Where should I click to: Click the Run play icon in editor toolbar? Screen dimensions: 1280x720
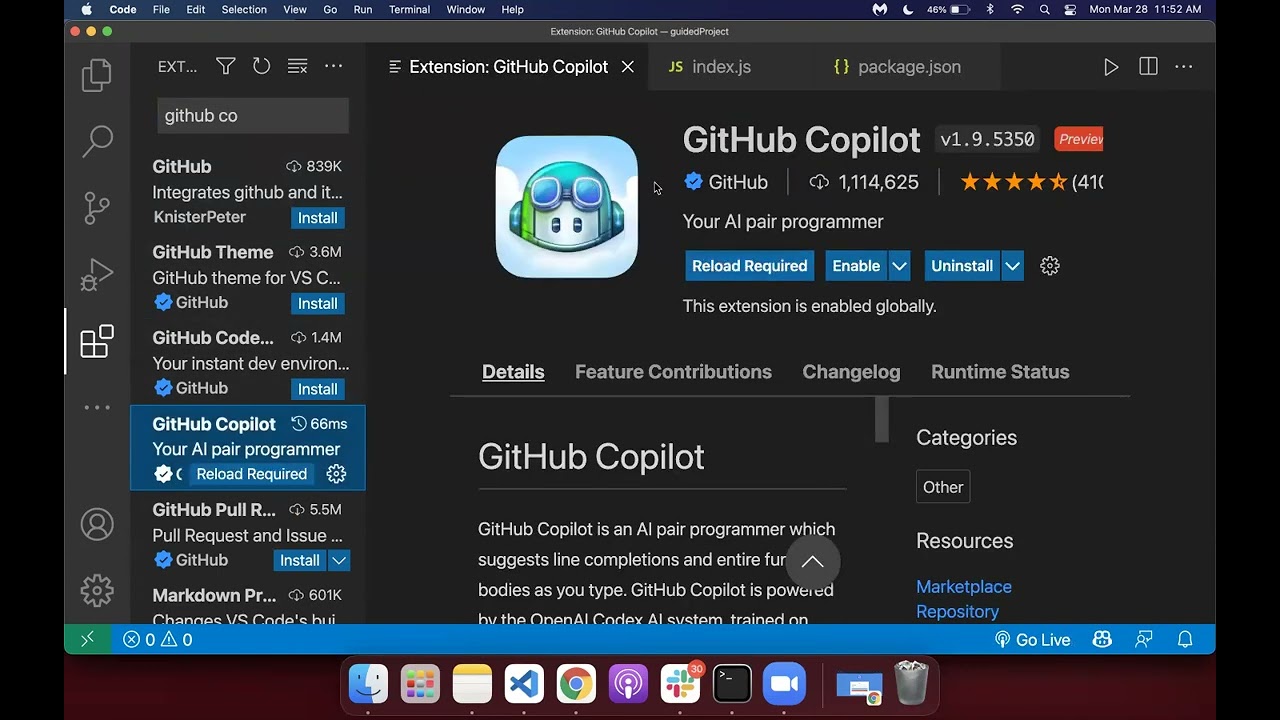point(1111,67)
